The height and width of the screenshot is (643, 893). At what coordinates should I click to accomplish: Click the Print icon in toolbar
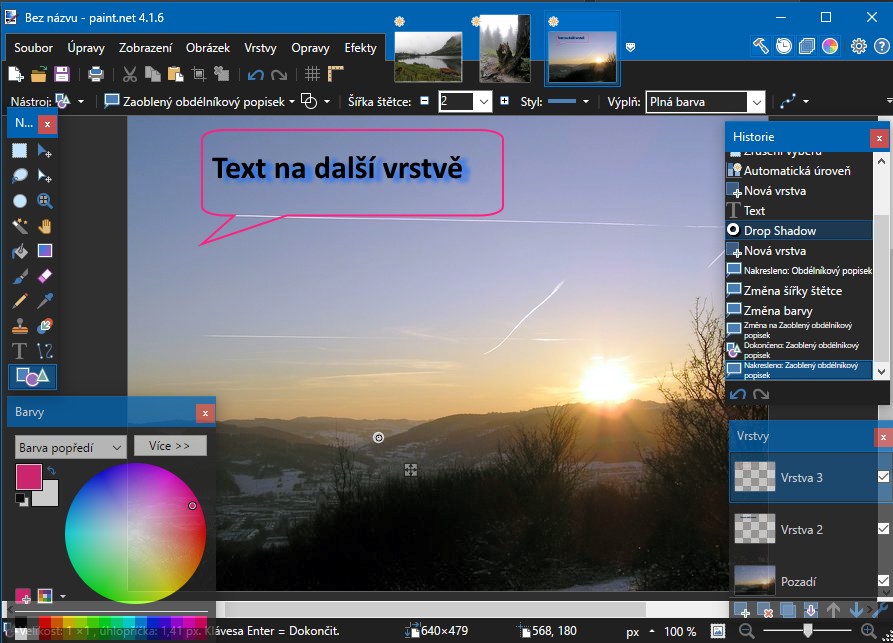click(96, 74)
